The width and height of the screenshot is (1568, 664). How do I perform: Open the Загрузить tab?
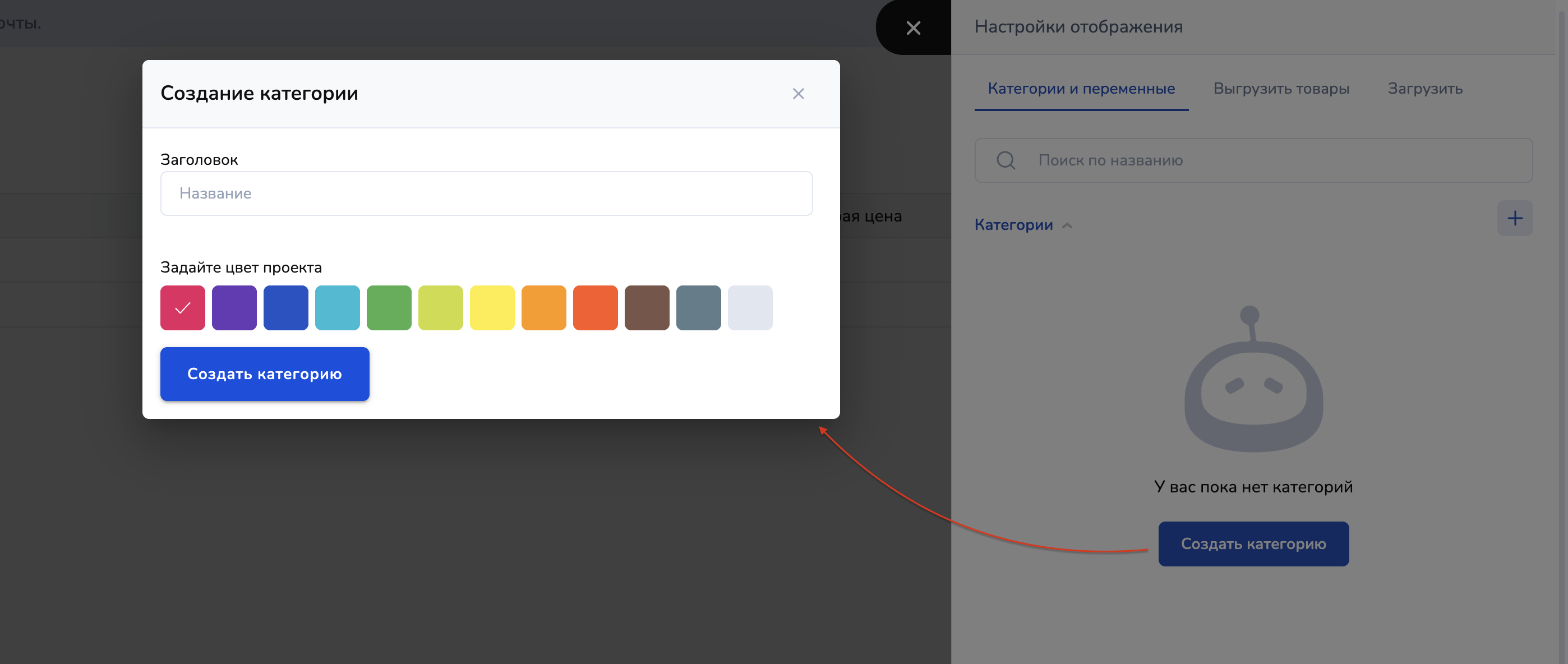pos(1424,89)
